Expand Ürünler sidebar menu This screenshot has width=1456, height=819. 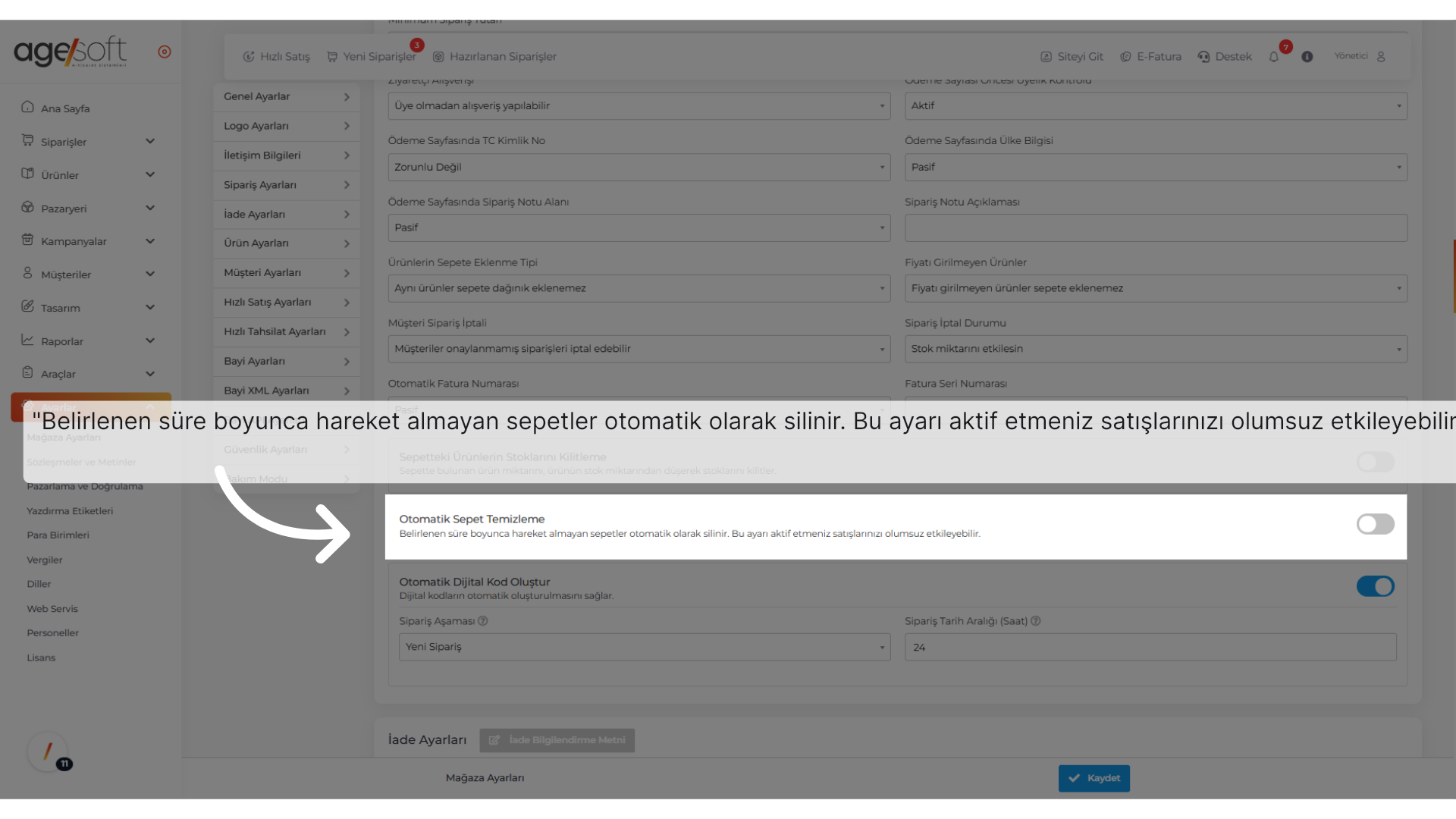88,174
